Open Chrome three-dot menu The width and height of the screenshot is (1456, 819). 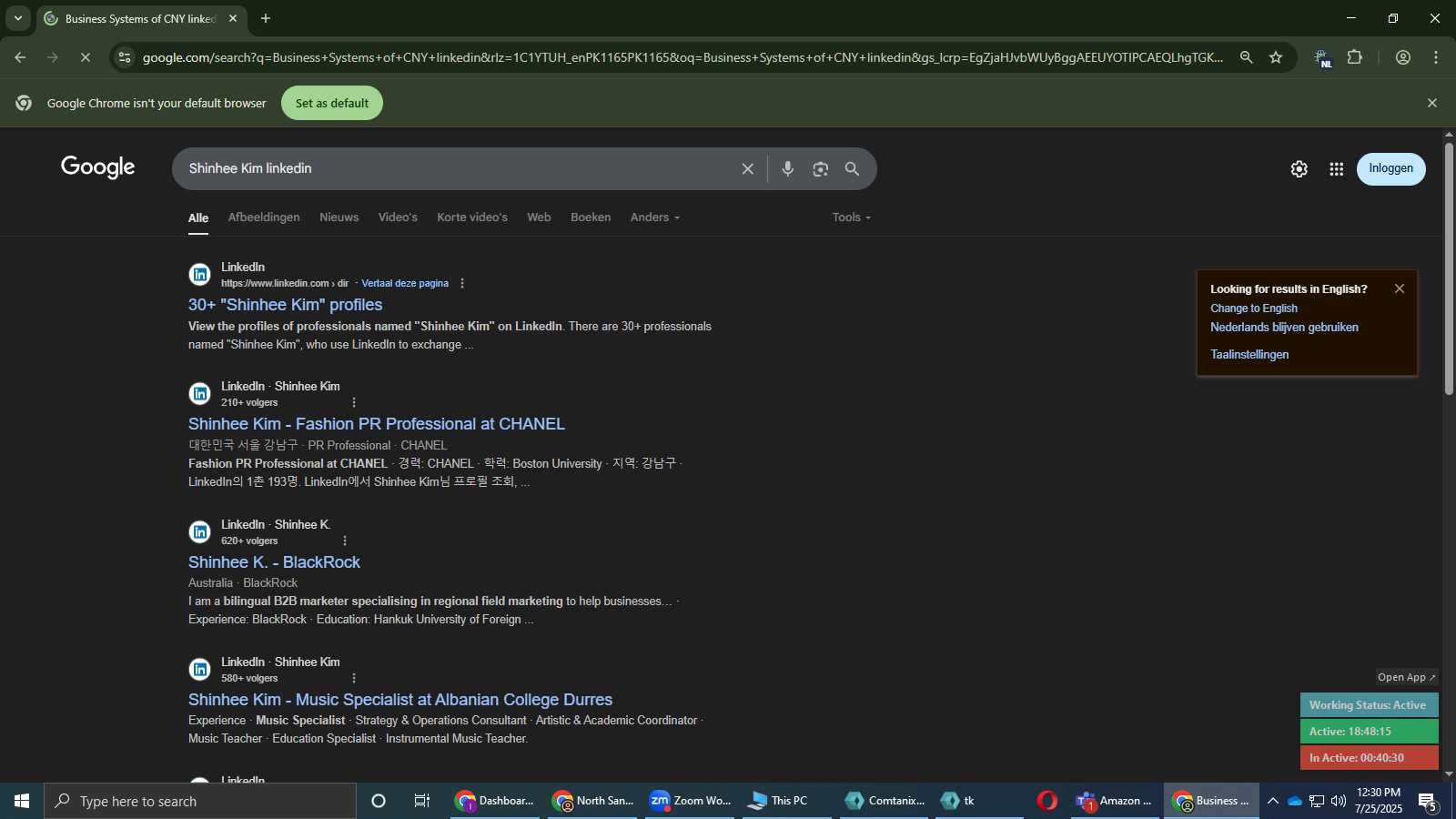click(x=1436, y=57)
